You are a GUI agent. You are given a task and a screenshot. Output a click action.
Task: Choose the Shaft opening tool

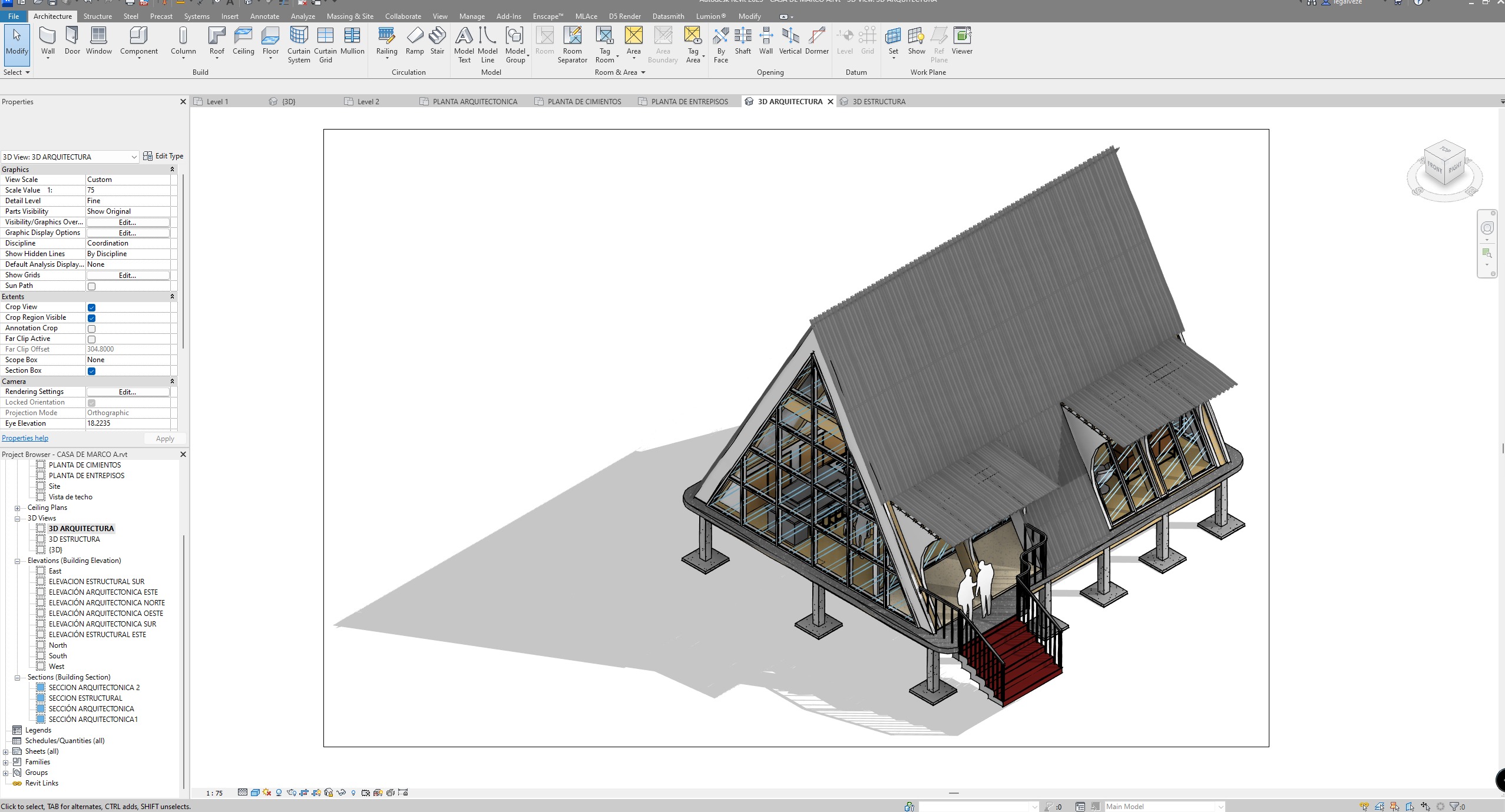click(x=743, y=41)
